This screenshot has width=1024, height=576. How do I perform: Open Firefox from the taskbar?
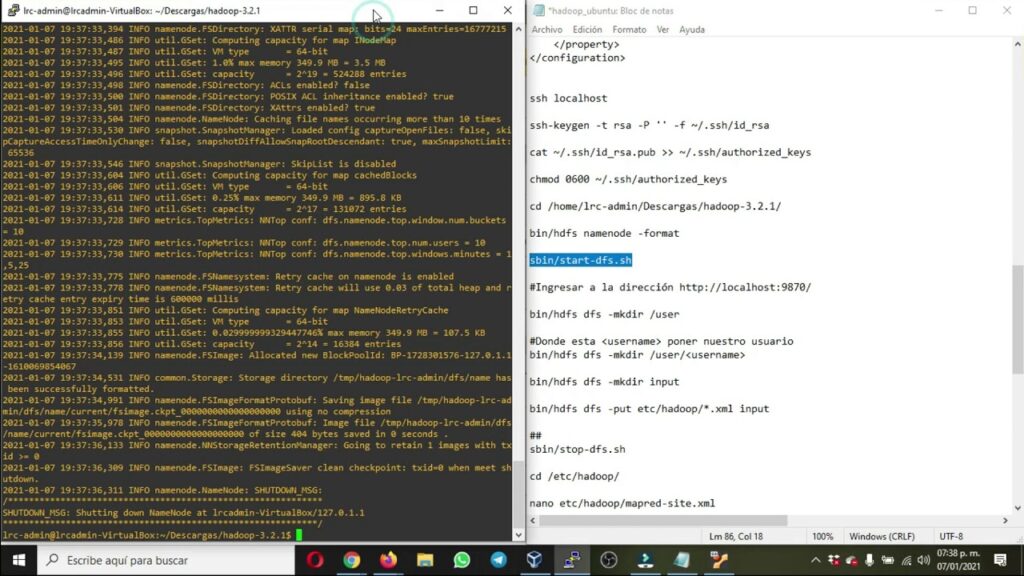click(x=389, y=560)
